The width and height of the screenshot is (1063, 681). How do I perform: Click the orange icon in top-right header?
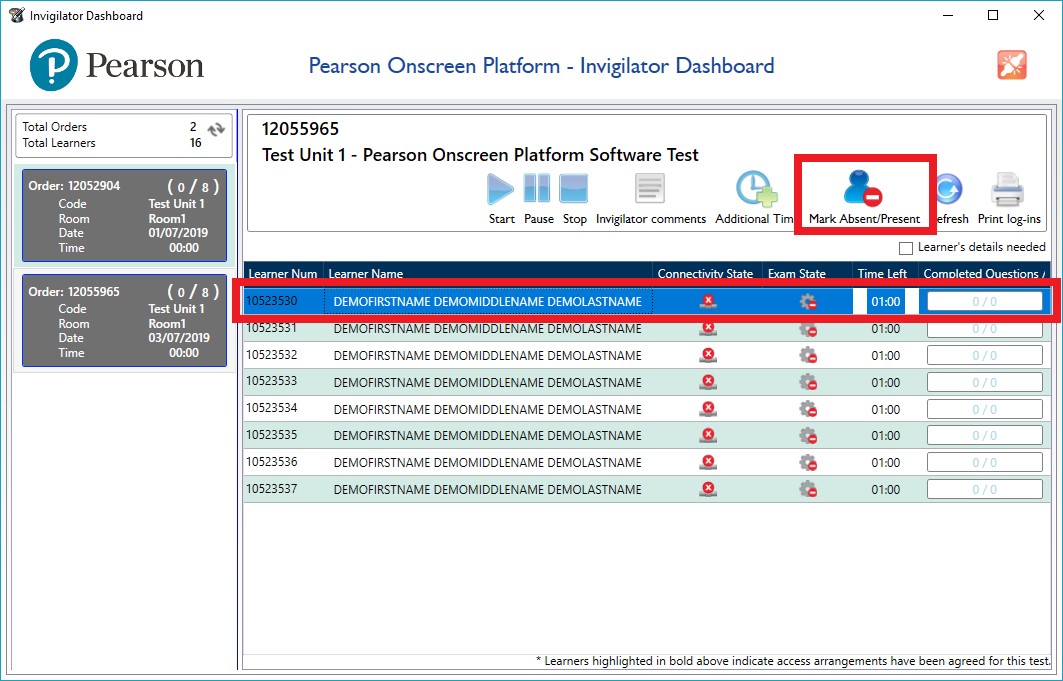(1012, 65)
